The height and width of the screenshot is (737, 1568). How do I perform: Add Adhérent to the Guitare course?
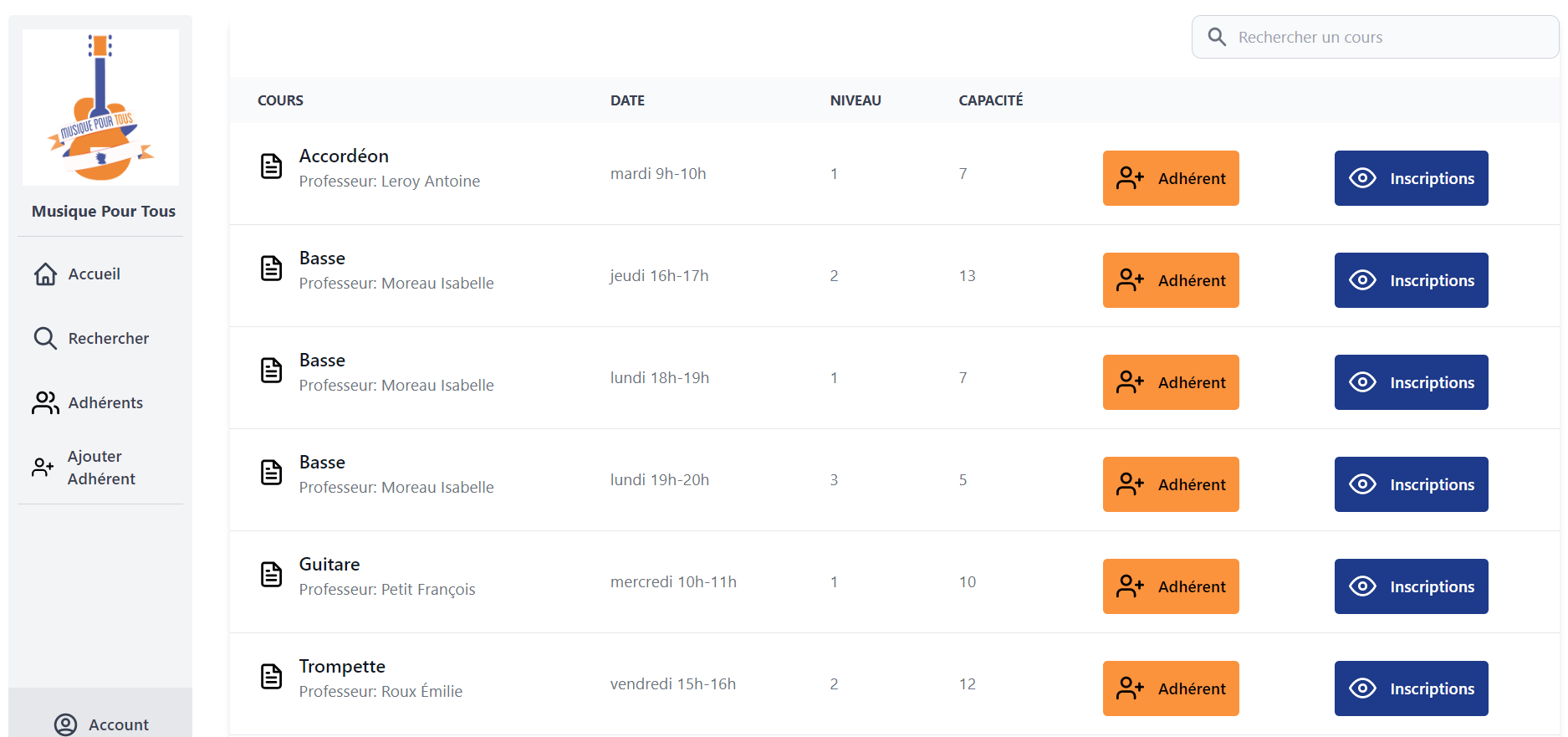pos(1171,586)
